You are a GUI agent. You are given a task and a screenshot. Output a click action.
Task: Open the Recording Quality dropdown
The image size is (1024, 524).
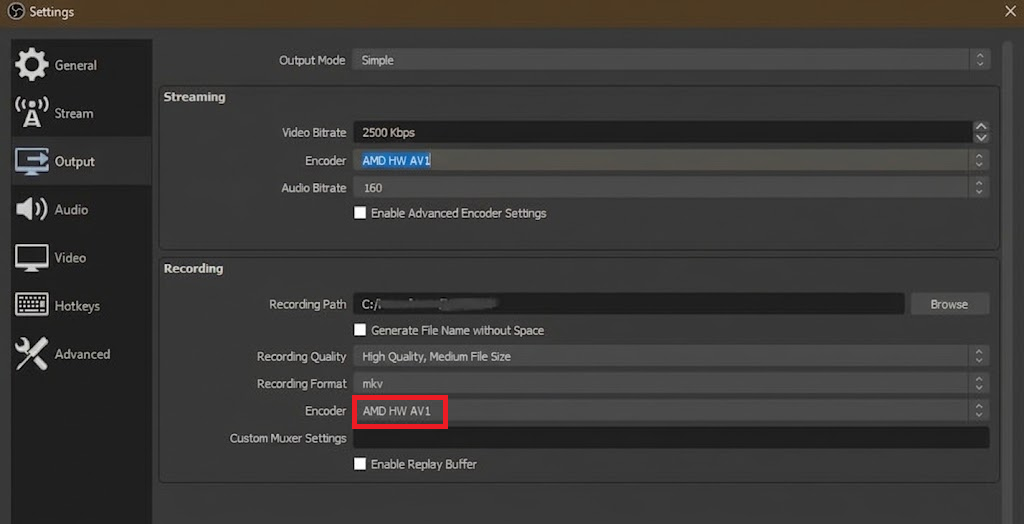(671, 356)
